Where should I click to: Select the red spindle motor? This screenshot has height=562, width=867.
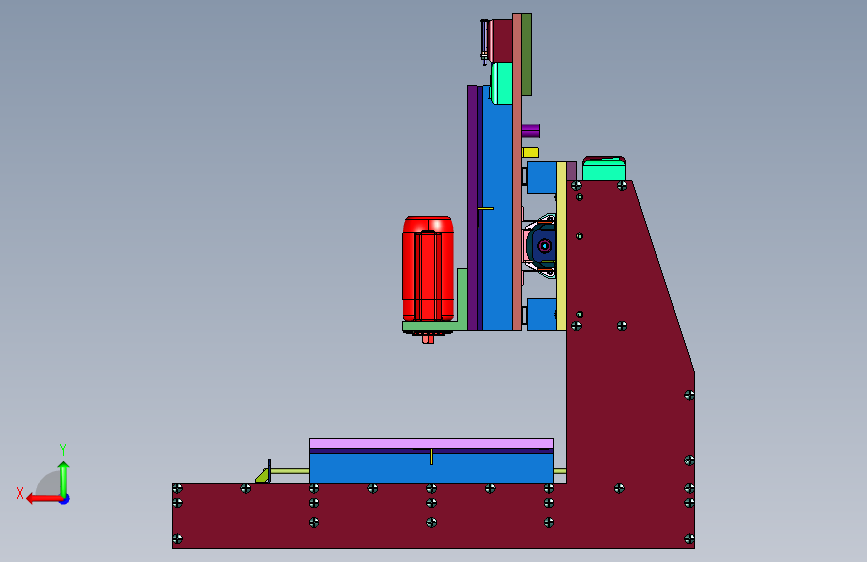click(428, 269)
